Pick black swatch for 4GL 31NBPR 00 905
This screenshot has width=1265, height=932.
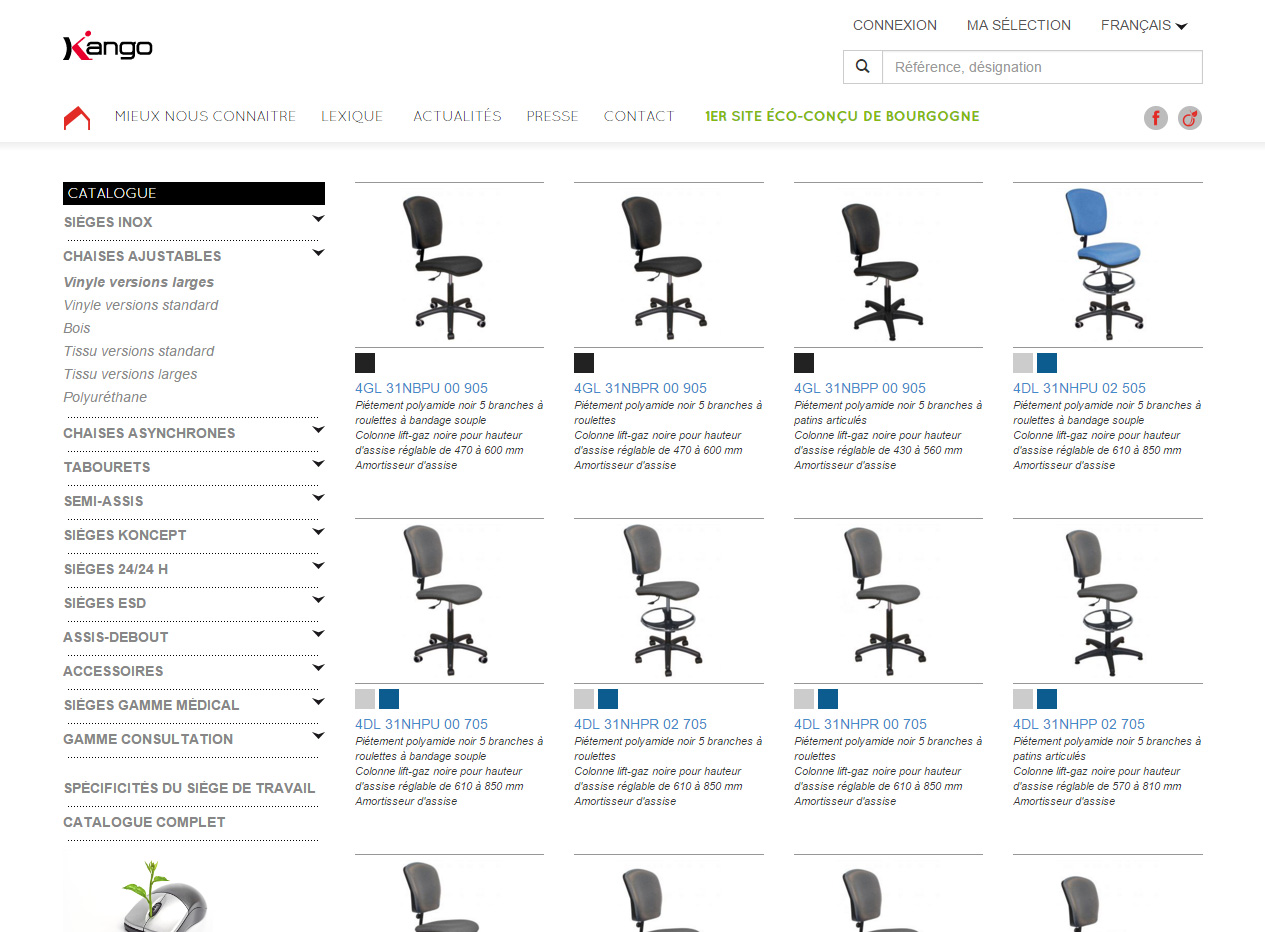click(x=584, y=363)
